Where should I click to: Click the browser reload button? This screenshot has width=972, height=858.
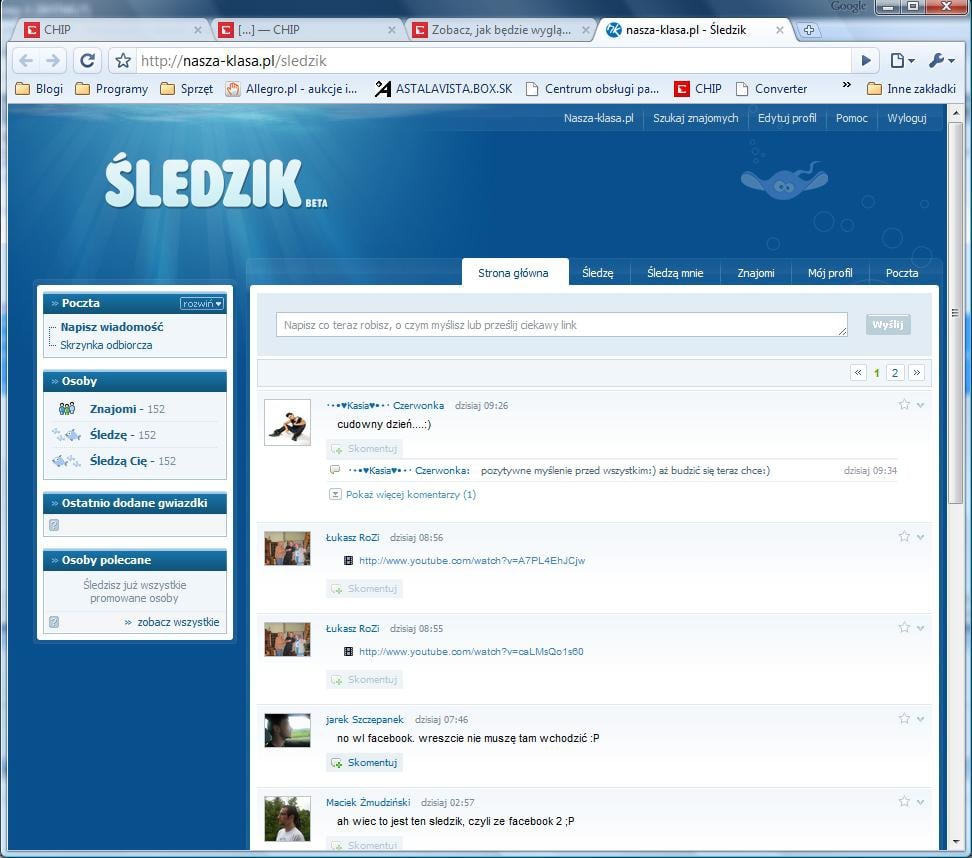(x=87, y=60)
